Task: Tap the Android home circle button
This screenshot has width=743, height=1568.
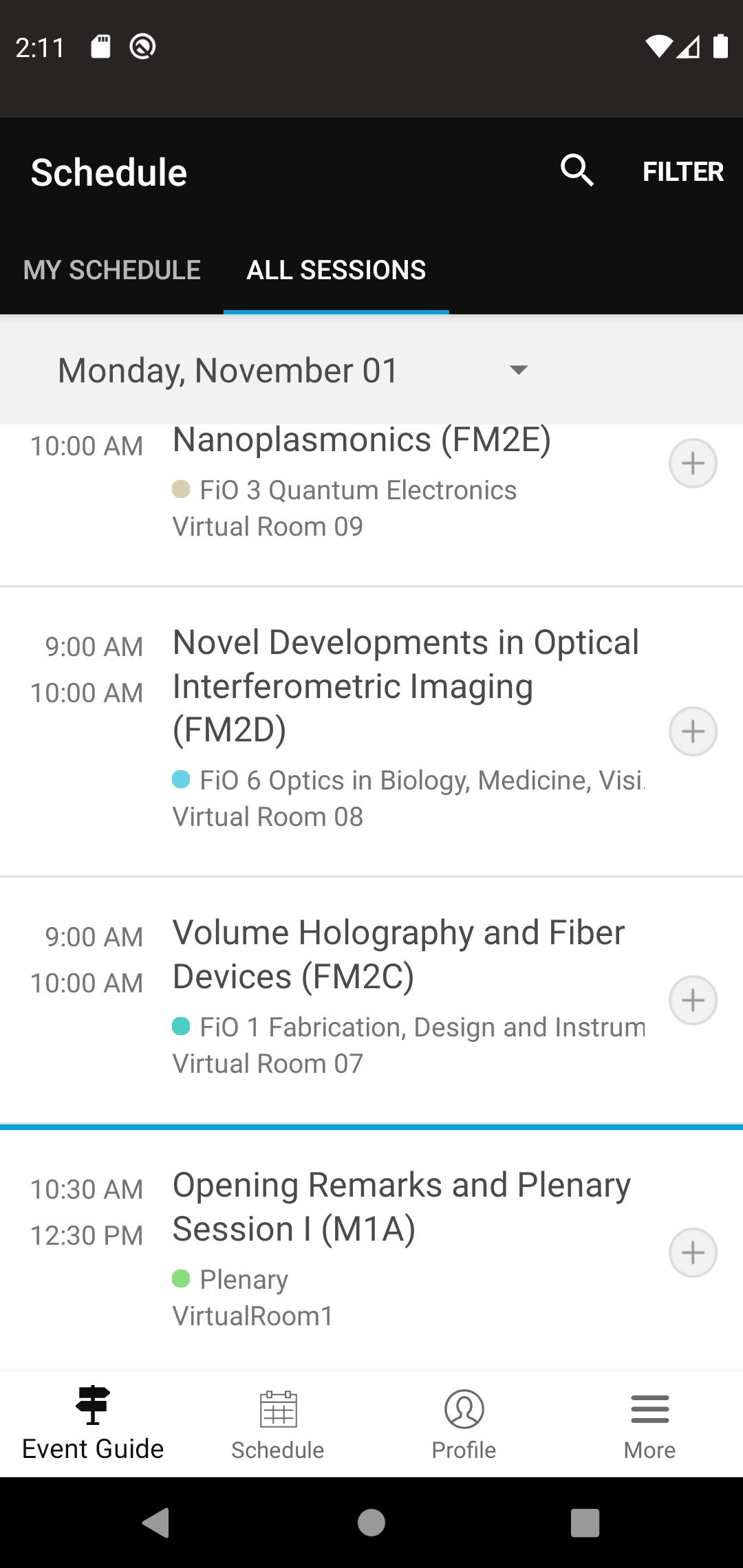Action: coord(371,1523)
